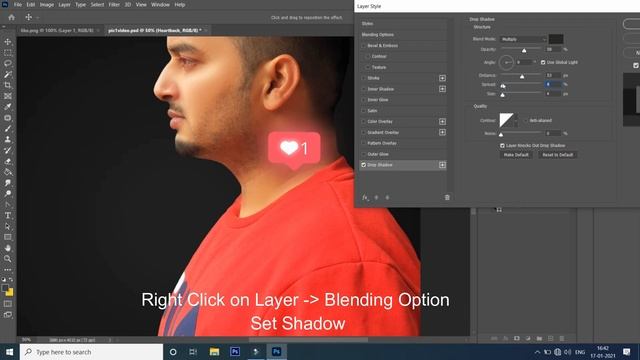Select the Eyedropper tool
The height and width of the screenshot is (360, 640).
[x=8, y=107]
